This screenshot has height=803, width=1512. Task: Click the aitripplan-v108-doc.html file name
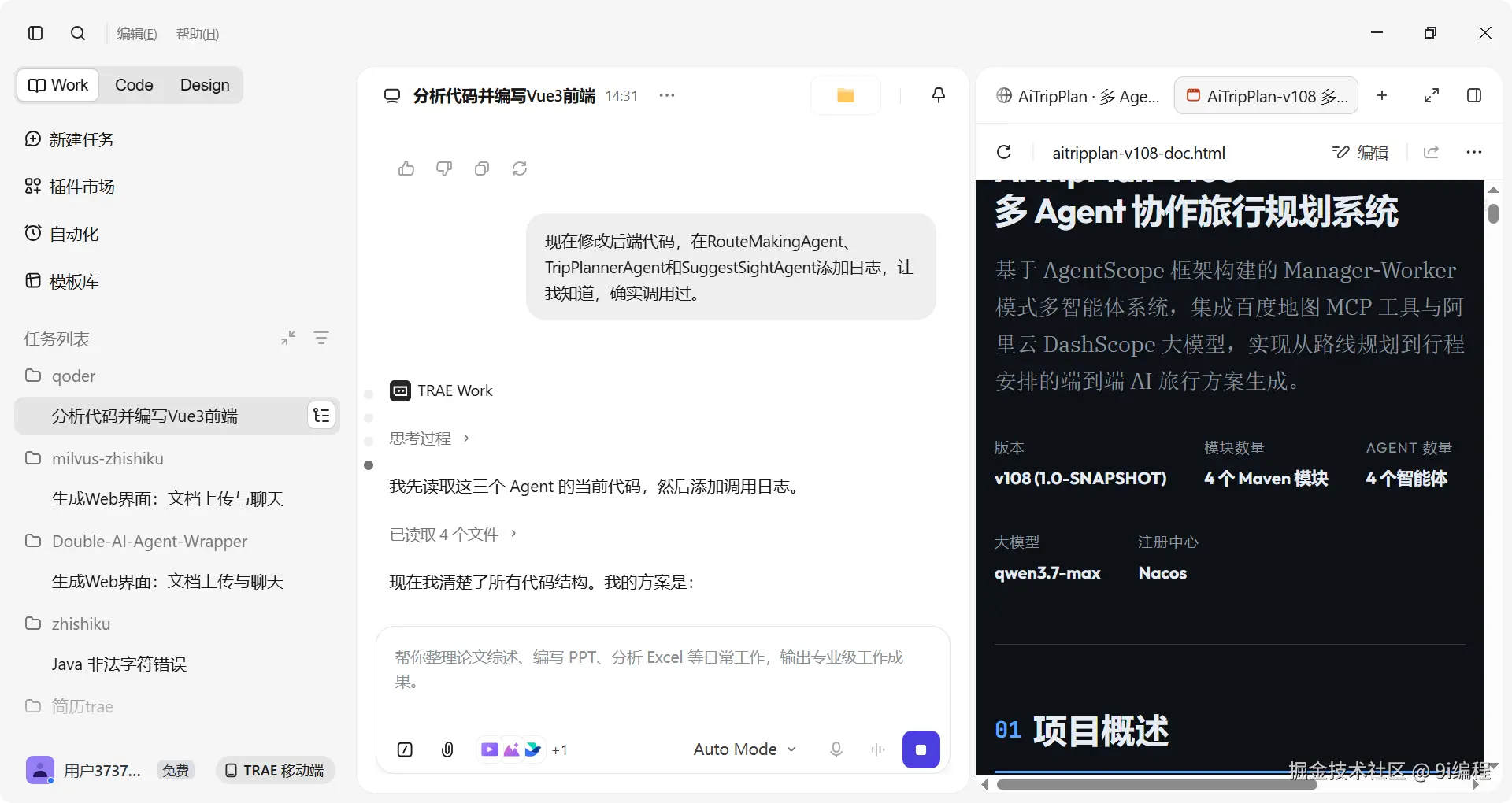tap(1139, 153)
